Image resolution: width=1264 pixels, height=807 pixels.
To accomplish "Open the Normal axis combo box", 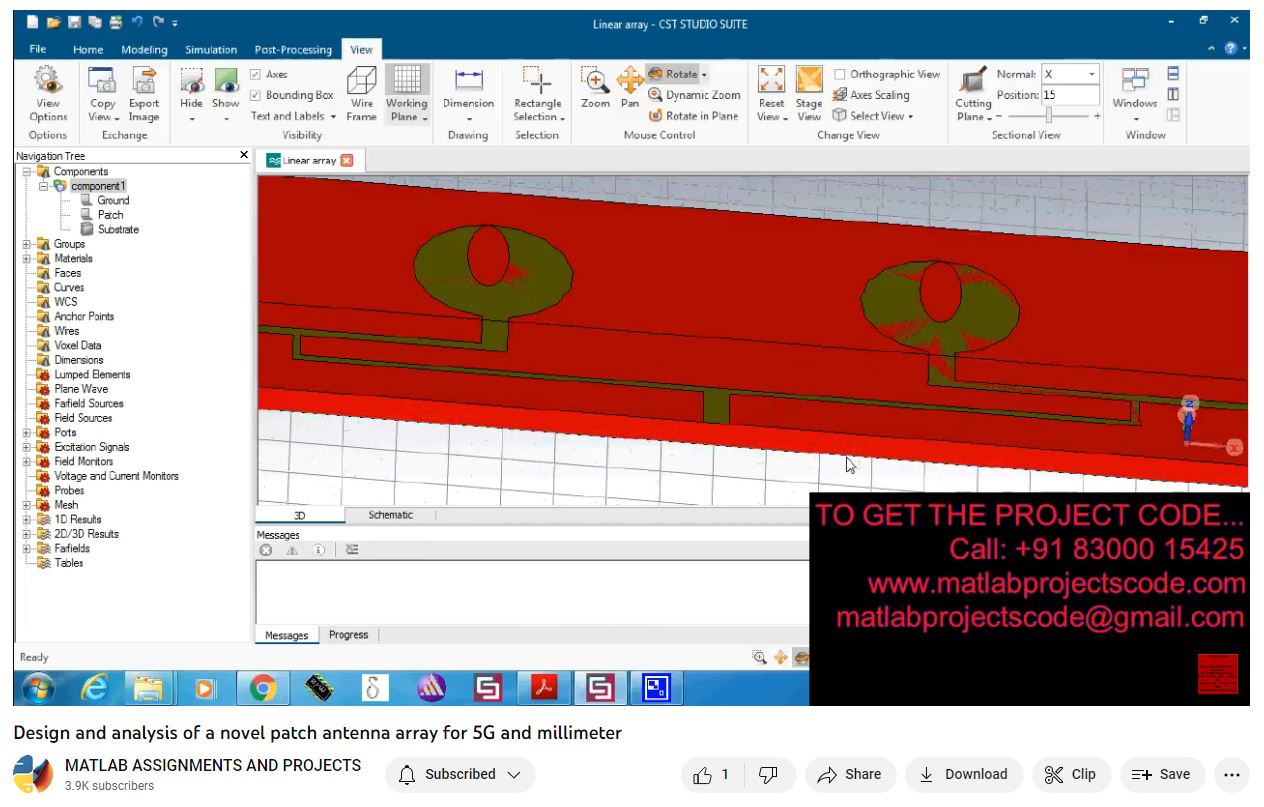I will coord(1070,74).
